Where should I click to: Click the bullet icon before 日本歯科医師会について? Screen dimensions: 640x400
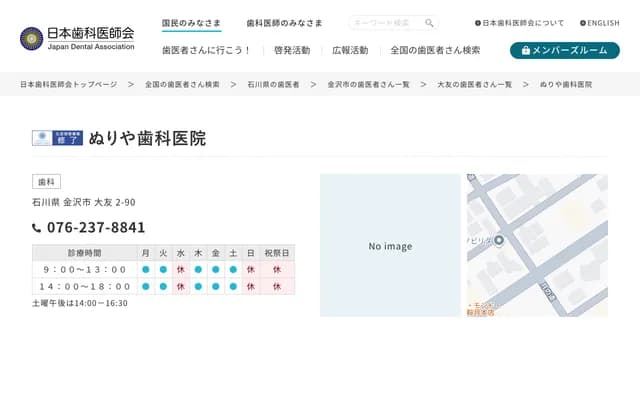(478, 23)
